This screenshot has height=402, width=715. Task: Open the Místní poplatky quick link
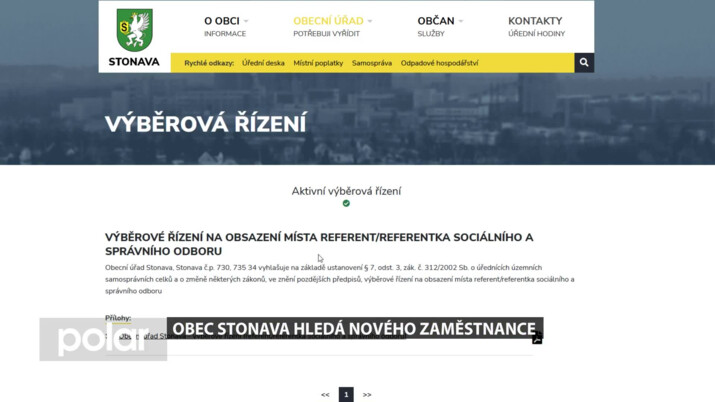coord(318,63)
